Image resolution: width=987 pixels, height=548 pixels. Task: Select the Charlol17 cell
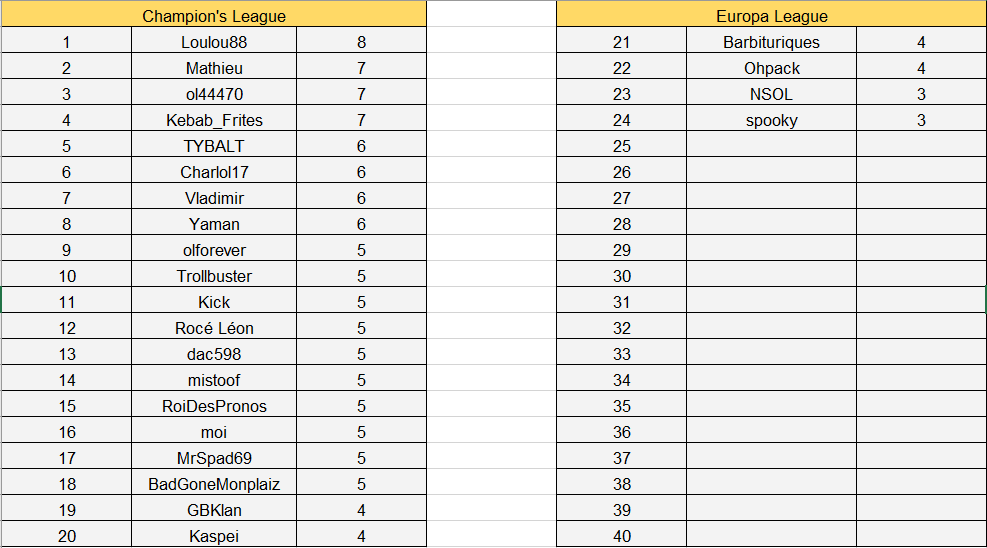click(x=214, y=172)
